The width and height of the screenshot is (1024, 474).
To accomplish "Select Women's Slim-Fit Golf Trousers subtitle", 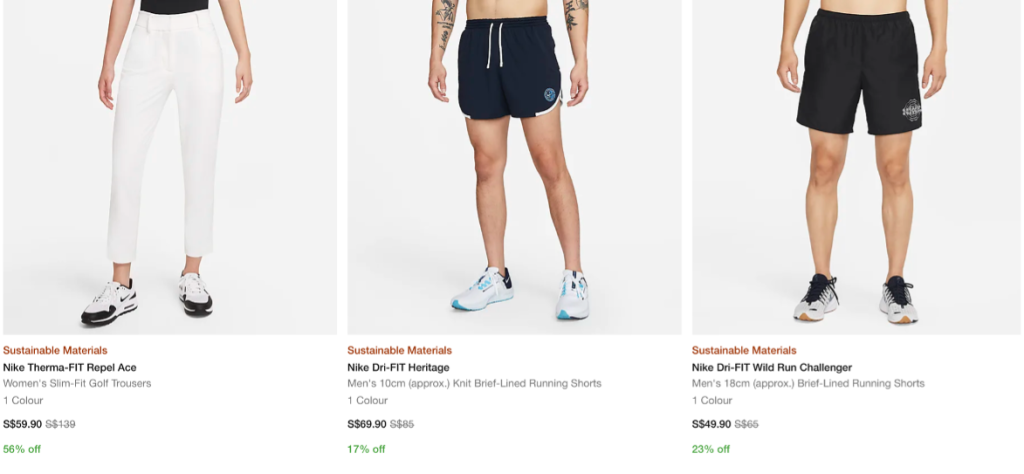I will tap(77, 383).
